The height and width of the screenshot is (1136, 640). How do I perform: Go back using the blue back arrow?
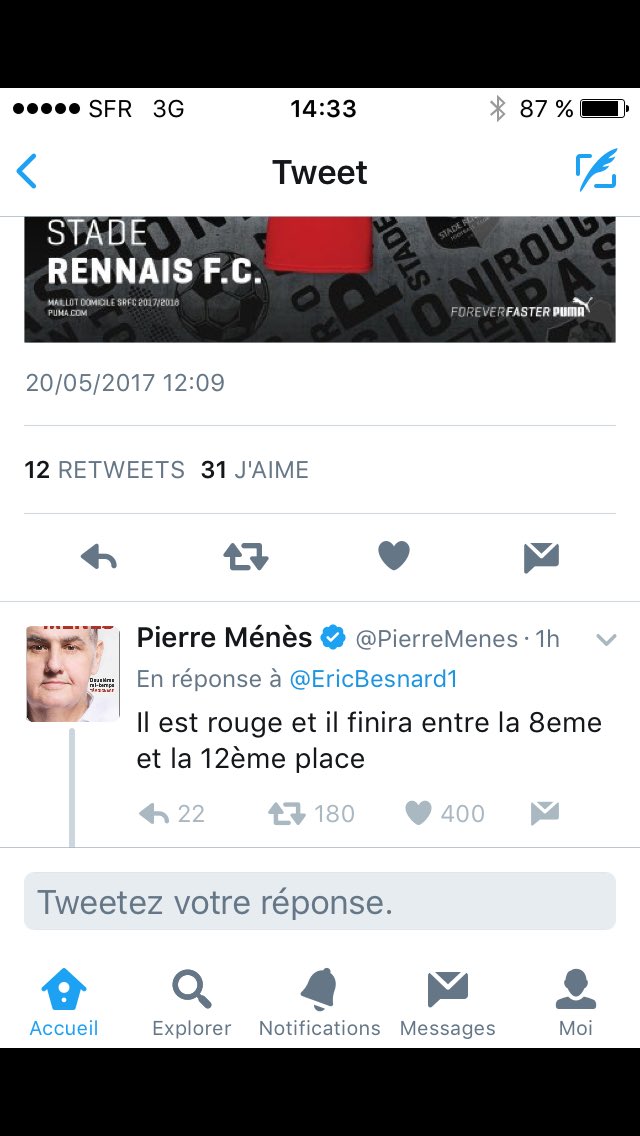(26, 172)
